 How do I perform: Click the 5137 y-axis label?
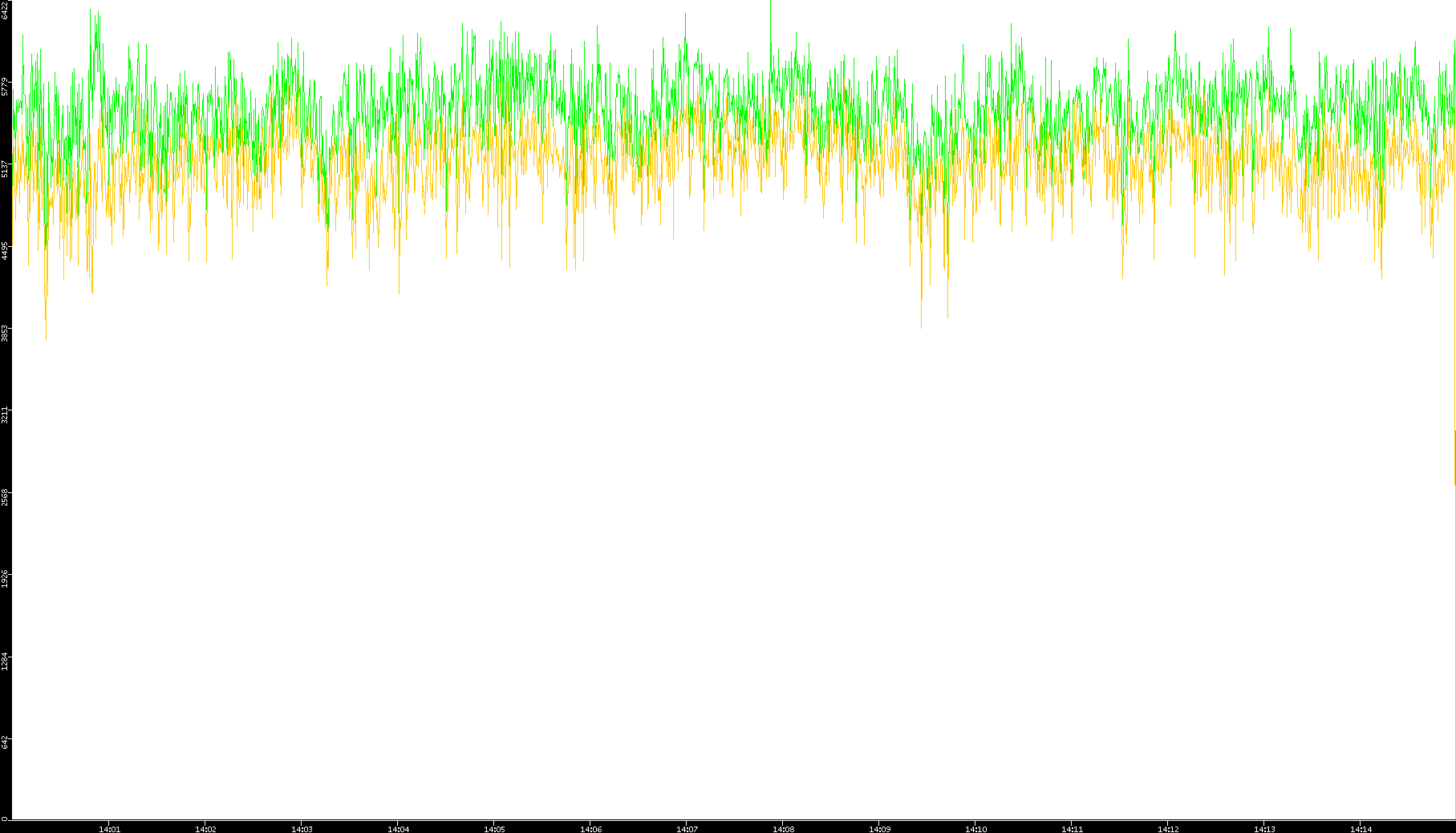5,168
